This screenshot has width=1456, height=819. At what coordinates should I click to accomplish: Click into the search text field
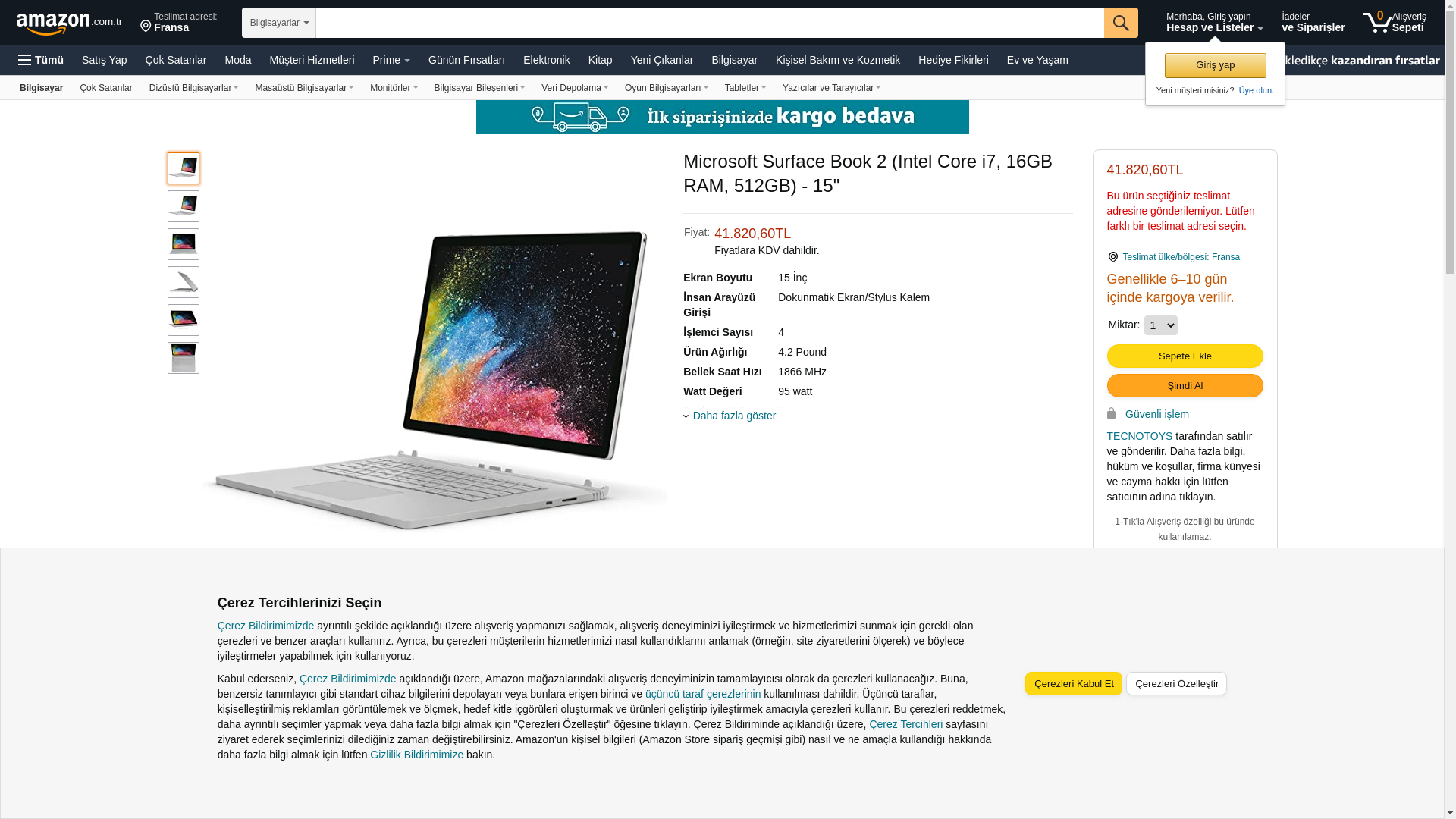tap(710, 23)
